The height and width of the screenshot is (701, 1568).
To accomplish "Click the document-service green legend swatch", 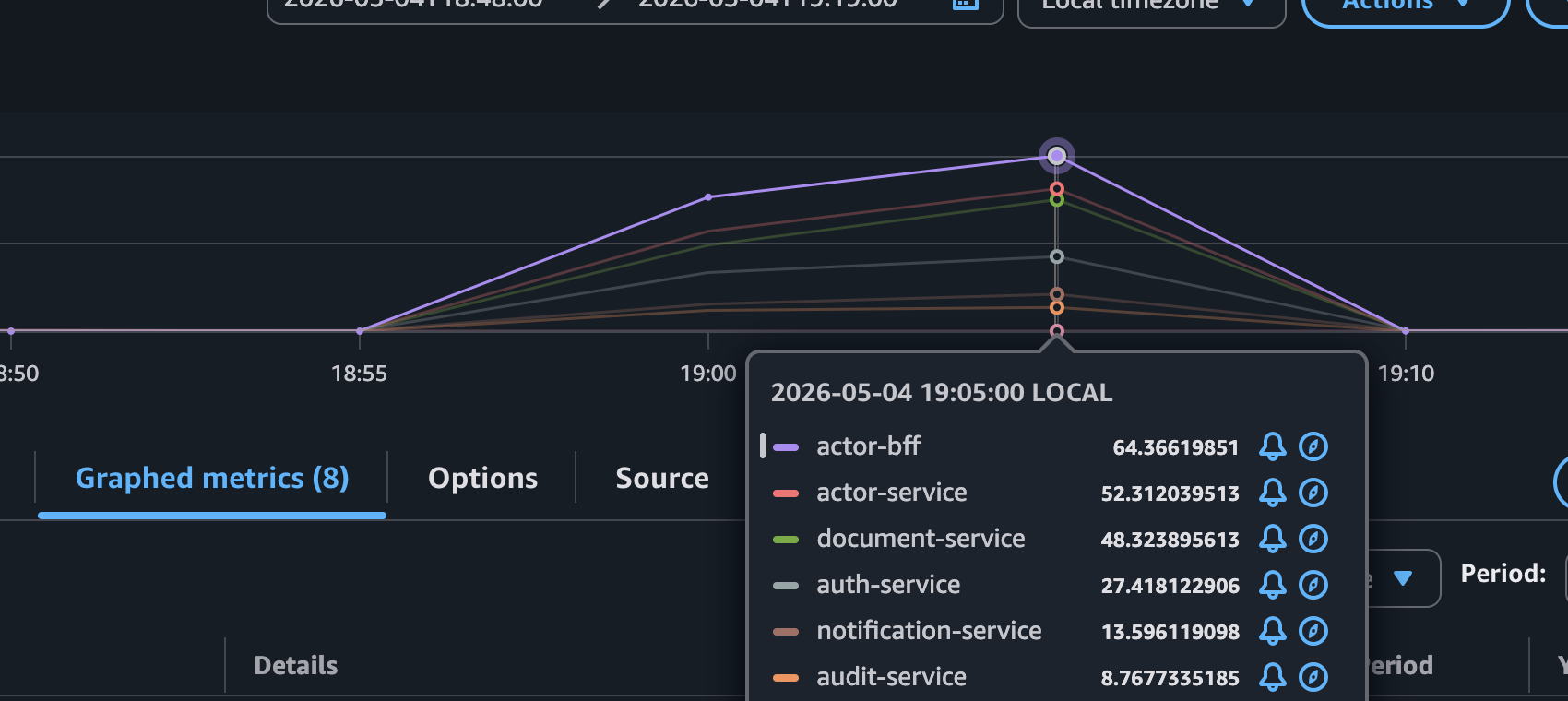I will pos(786,540).
